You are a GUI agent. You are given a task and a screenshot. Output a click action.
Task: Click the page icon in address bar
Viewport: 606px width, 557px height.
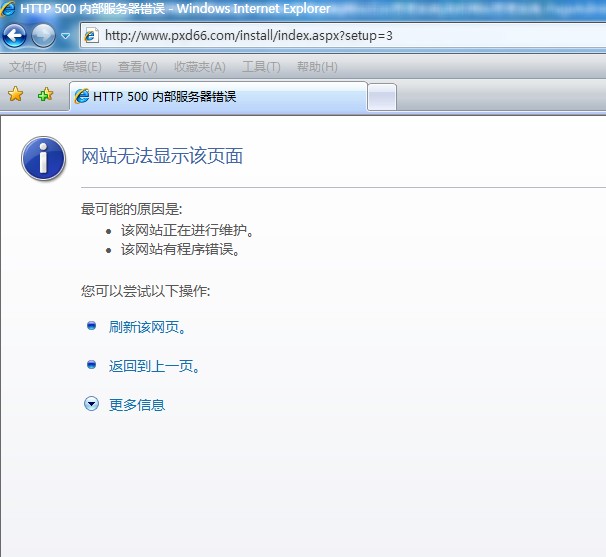click(91, 36)
